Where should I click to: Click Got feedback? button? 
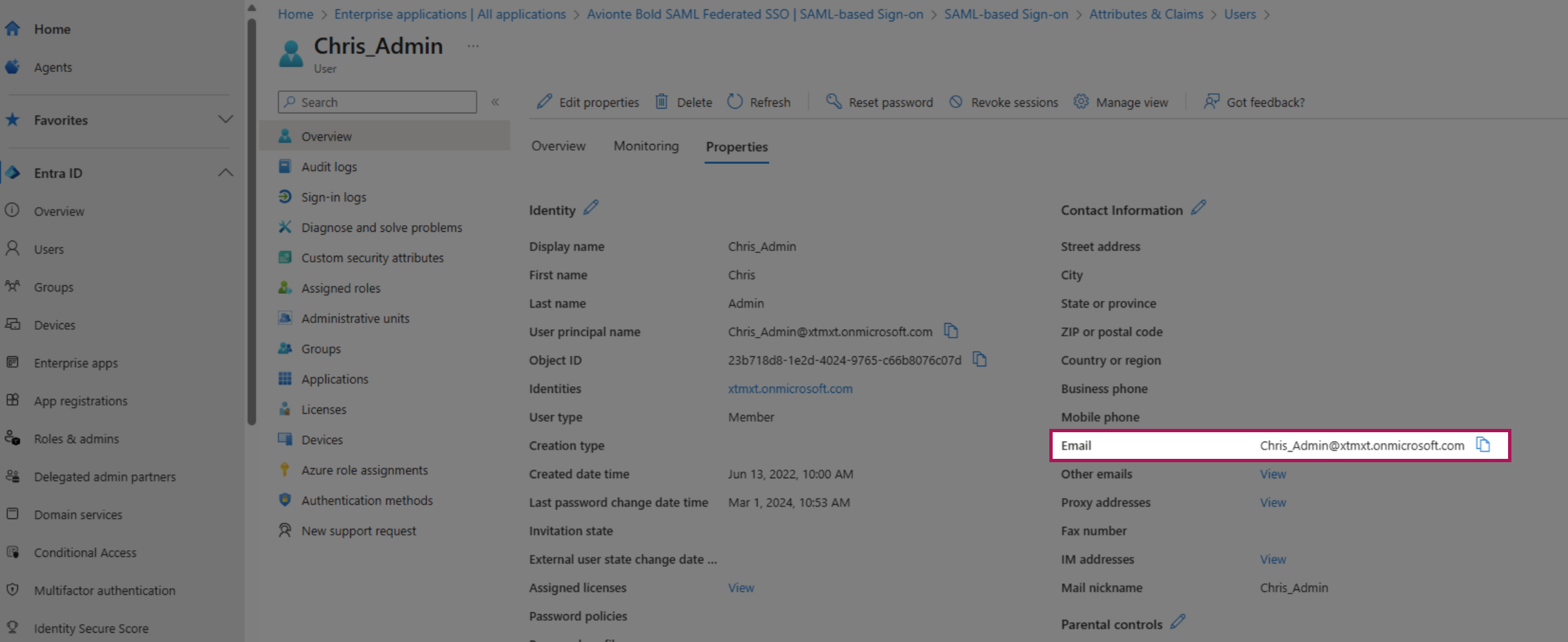click(1254, 102)
